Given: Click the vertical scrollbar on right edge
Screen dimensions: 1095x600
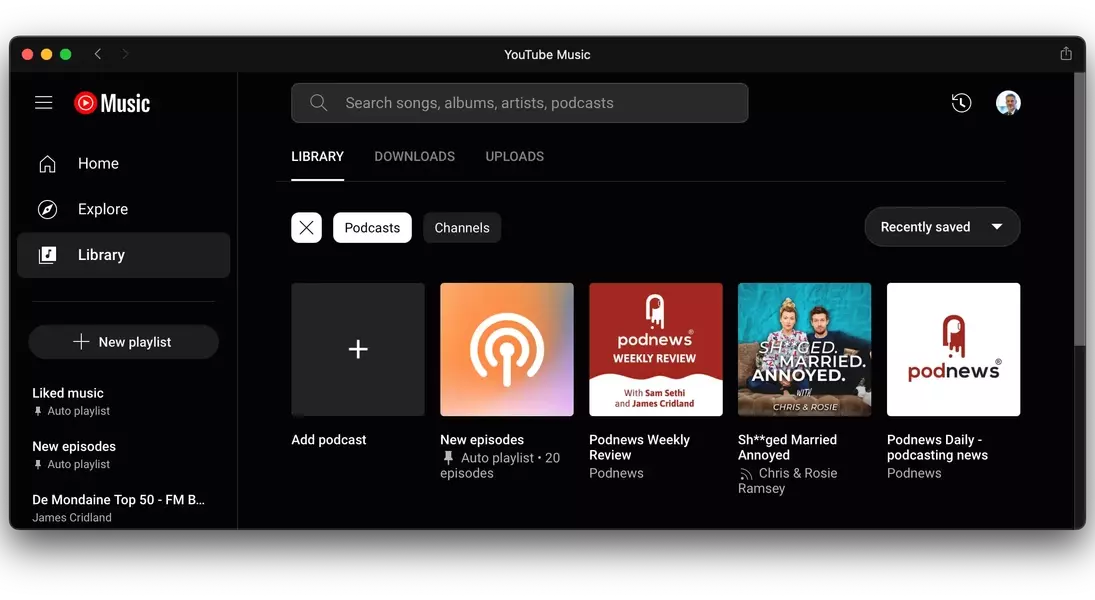Looking at the screenshot, I should pyautogui.click(x=1080, y=210).
